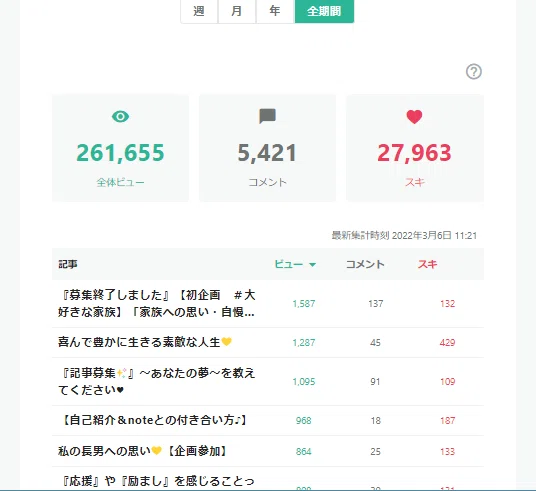Switch to the 月 (month) tab
The height and width of the screenshot is (491, 536).
[237, 11]
